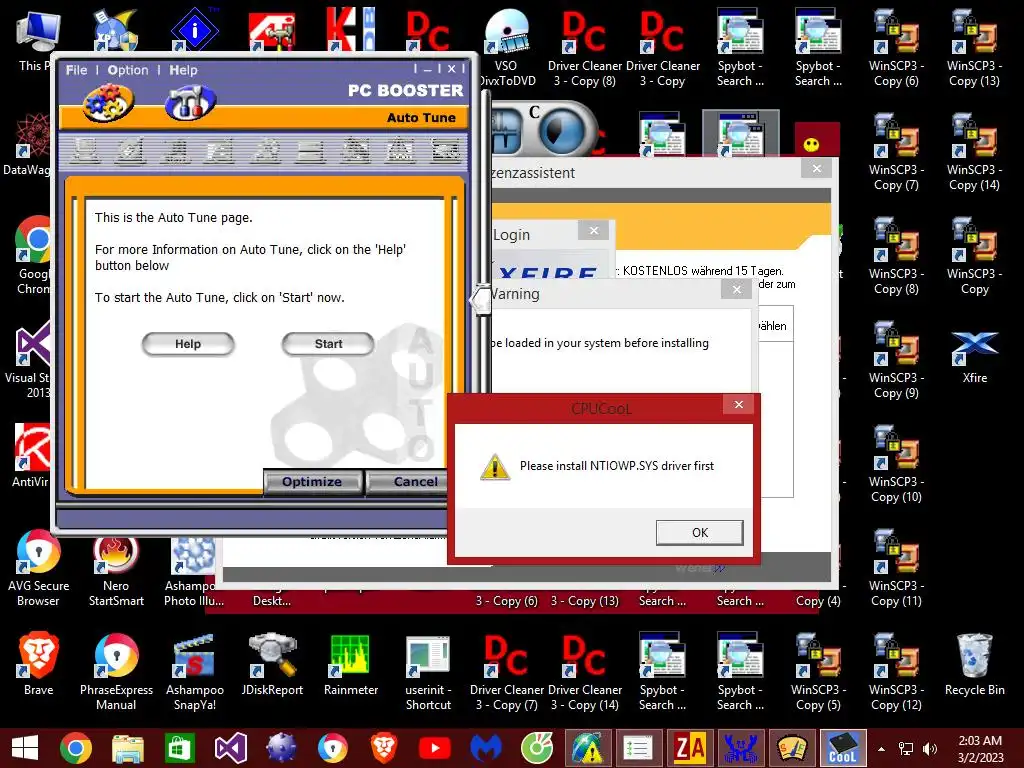
Task: Open the Windows Start menu
Action: pos(25,748)
